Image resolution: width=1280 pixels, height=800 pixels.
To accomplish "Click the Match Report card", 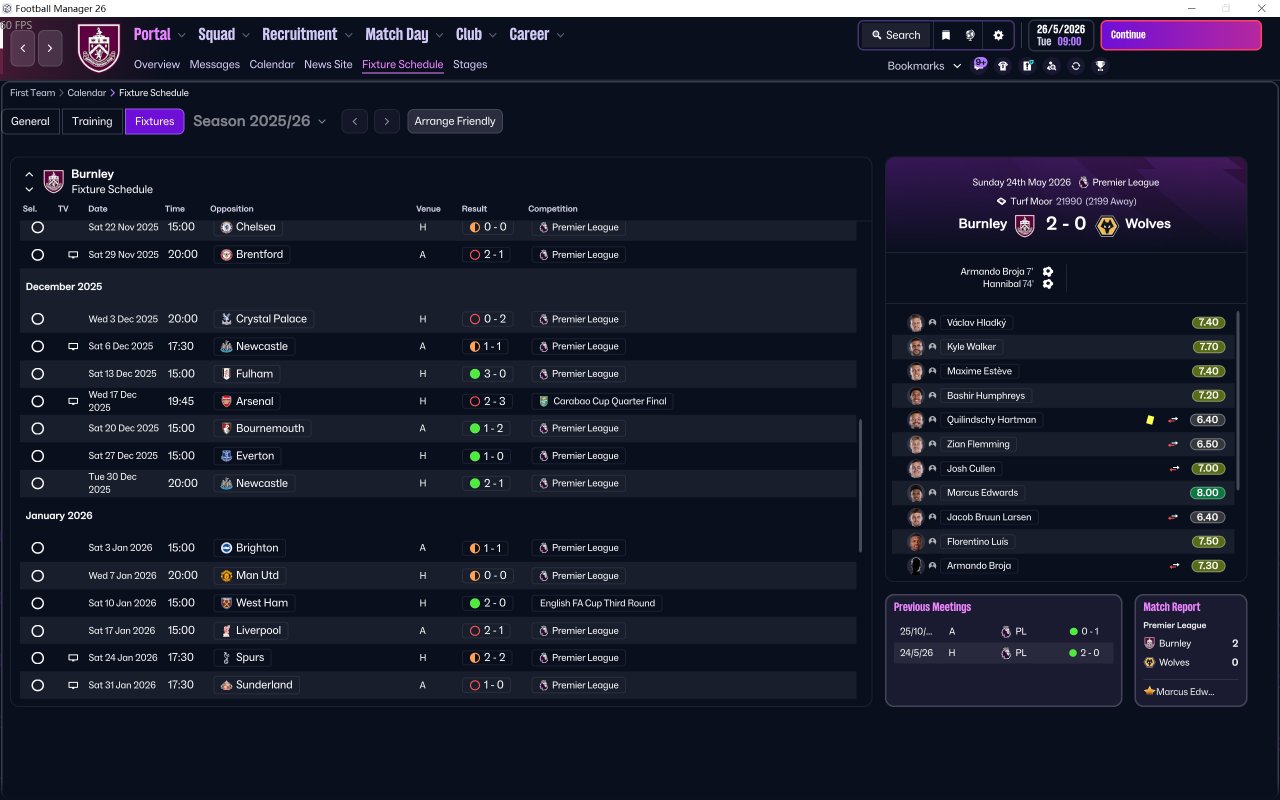I will tap(1191, 651).
